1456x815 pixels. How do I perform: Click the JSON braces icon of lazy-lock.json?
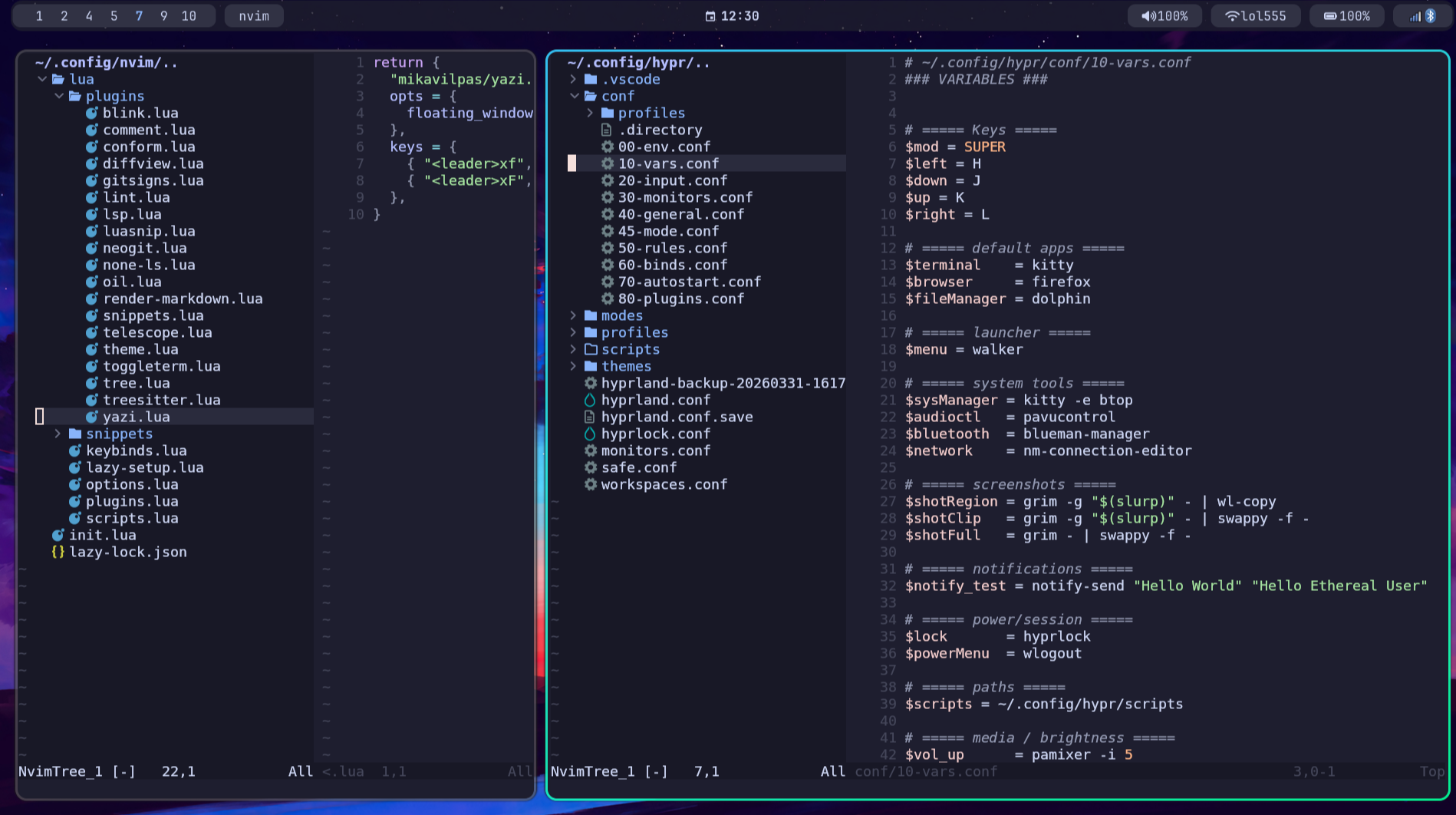(x=58, y=552)
